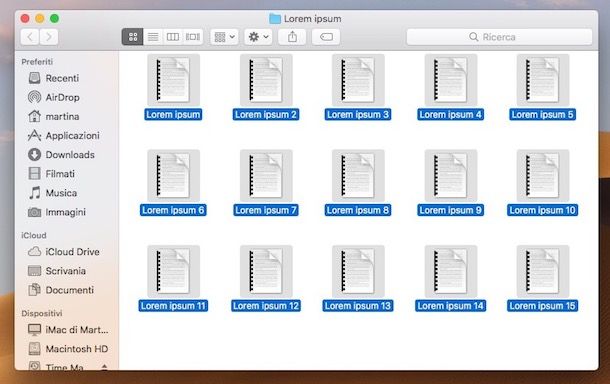Select the Lorem ipsum 6 file icon
This screenshot has width=610, height=384.
coord(174,175)
